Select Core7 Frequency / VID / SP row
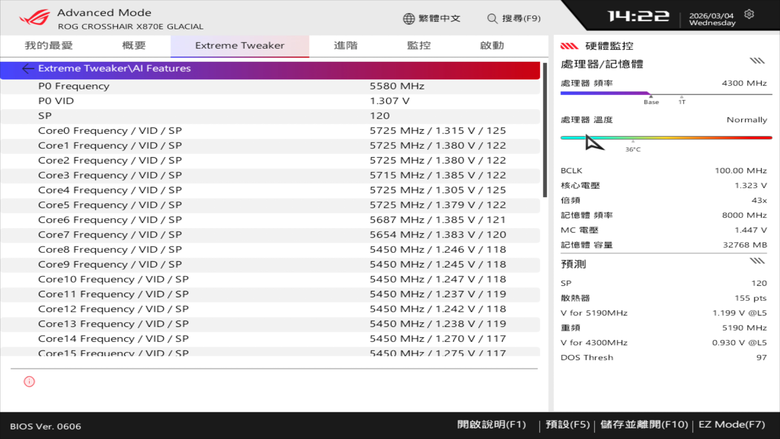780x439 pixels. 270,235
